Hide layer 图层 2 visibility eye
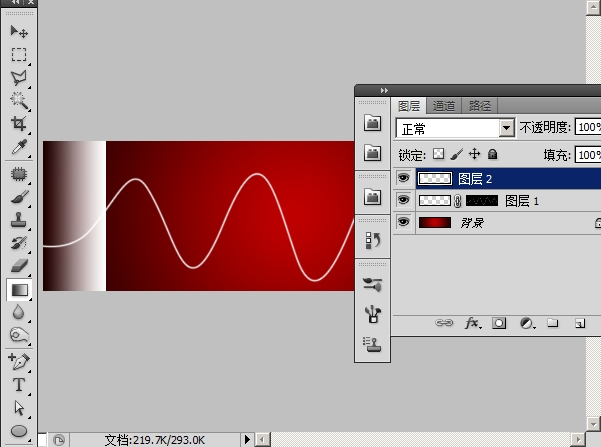The width and height of the screenshot is (601, 447). (x=404, y=178)
